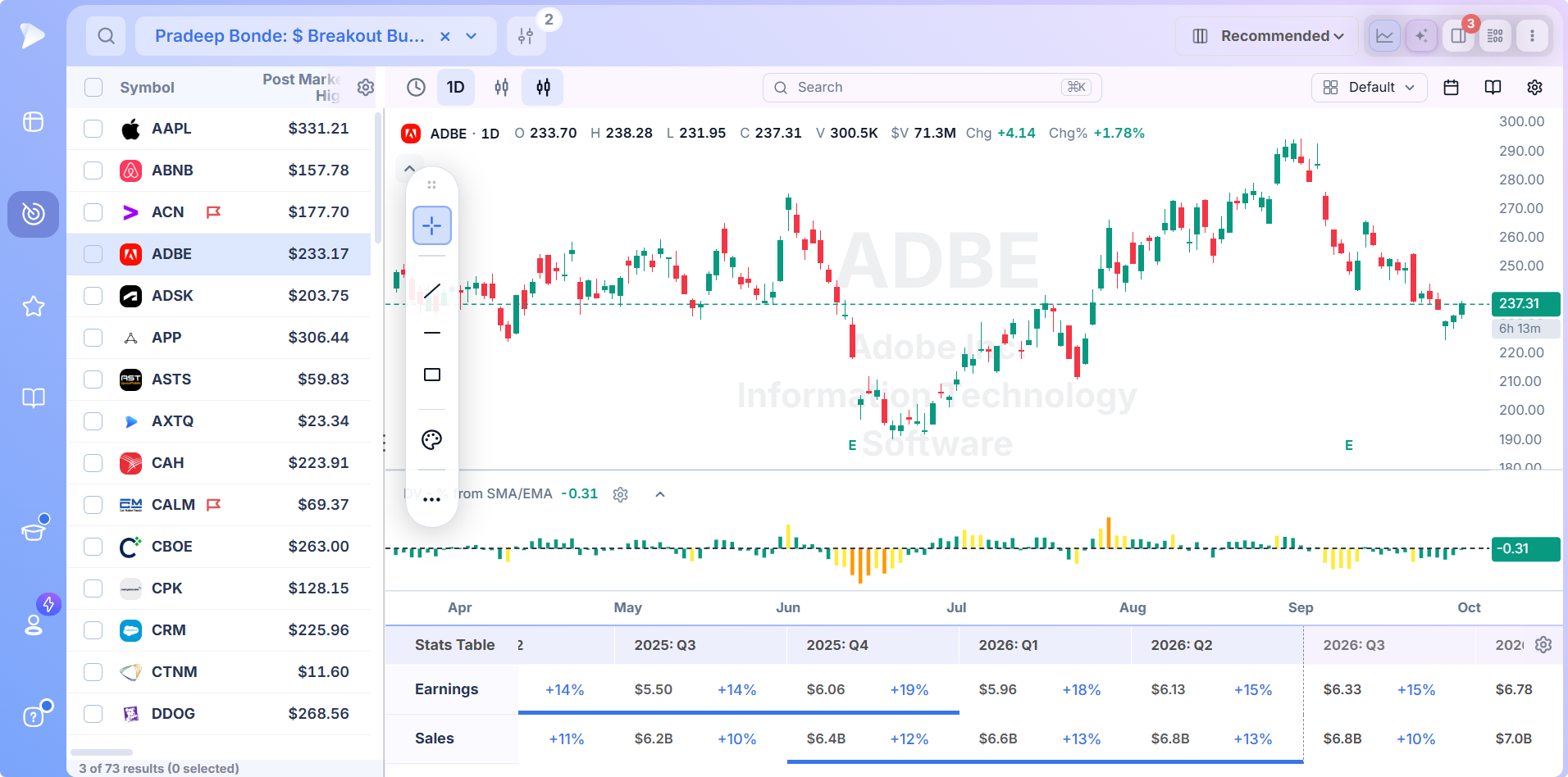Open the favorites star sidebar icon
The image size is (1568, 777).
34,307
